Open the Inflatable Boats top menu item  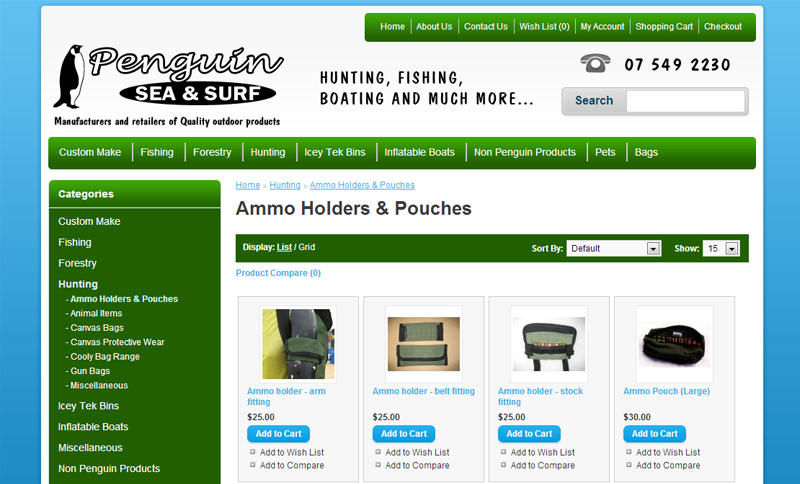coord(419,152)
